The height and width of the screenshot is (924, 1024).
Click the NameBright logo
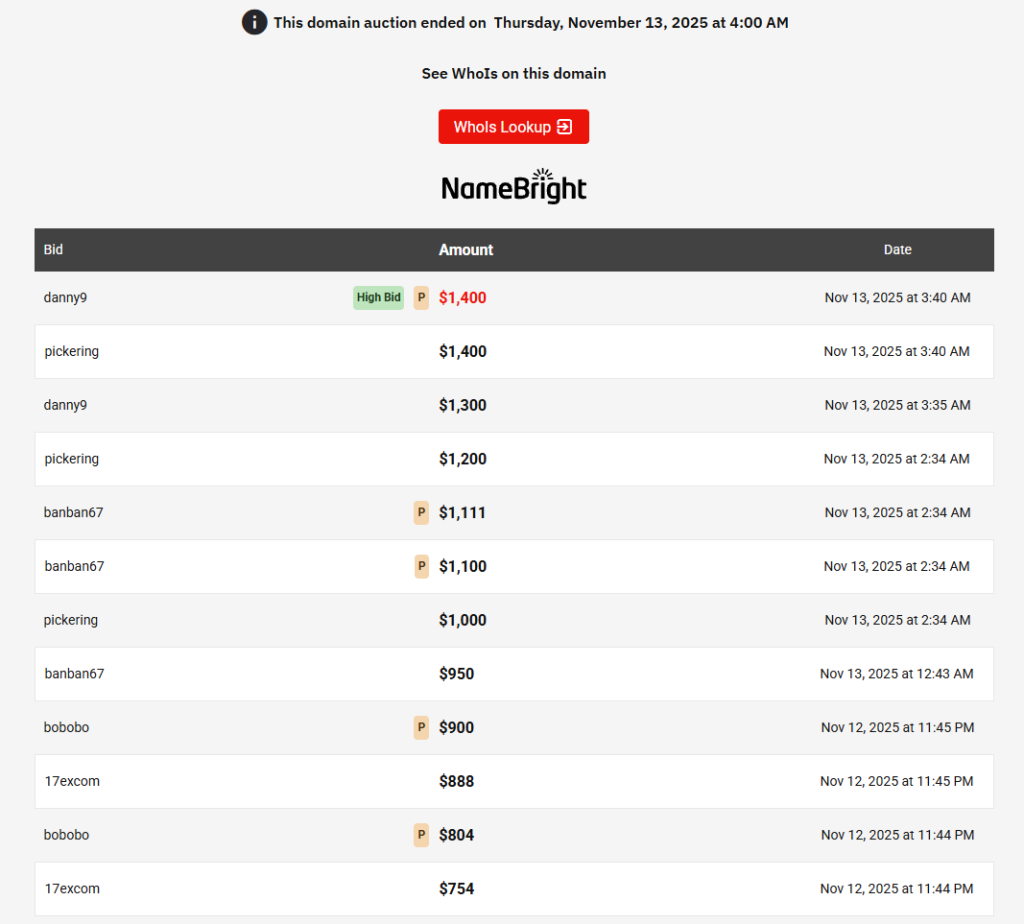[514, 187]
